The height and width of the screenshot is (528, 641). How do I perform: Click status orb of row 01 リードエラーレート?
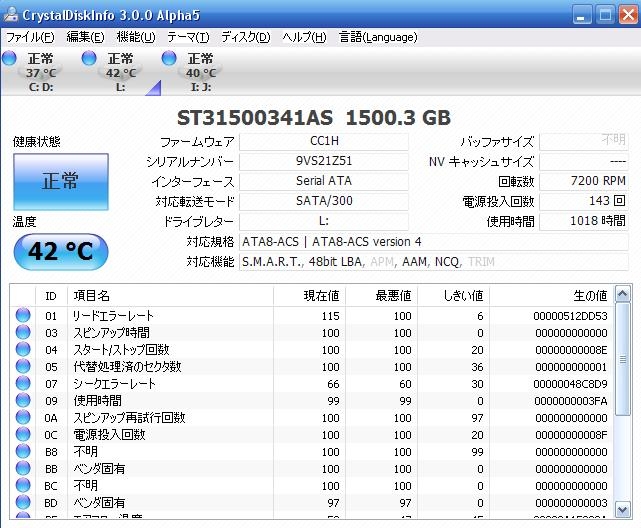tap(23, 315)
